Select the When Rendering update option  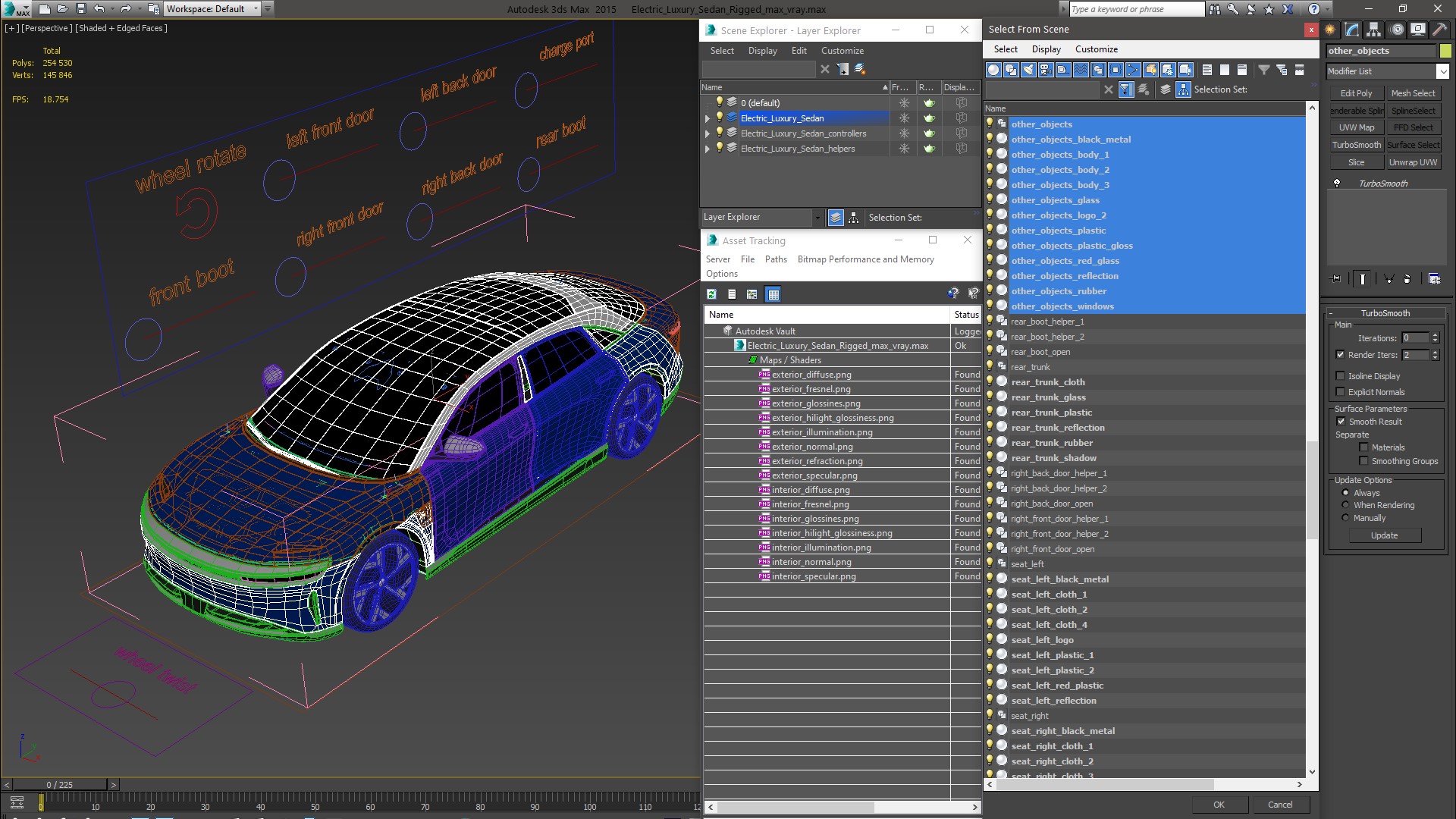[1346, 505]
